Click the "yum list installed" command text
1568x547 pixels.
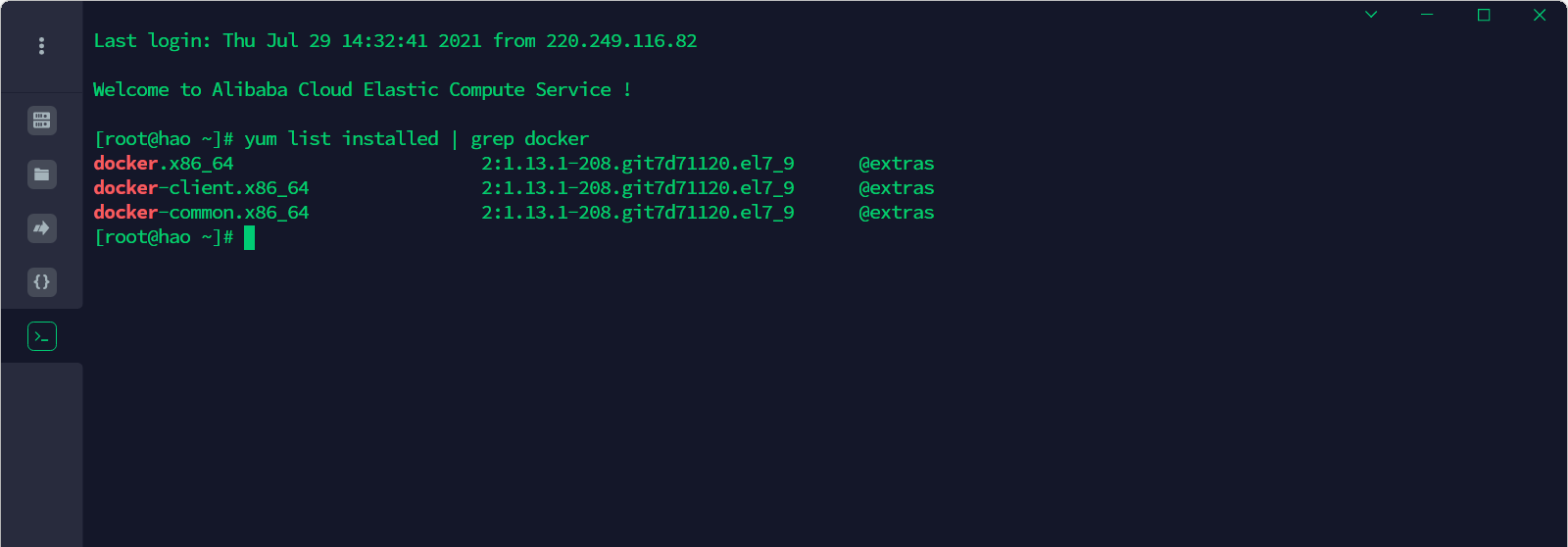341,139
